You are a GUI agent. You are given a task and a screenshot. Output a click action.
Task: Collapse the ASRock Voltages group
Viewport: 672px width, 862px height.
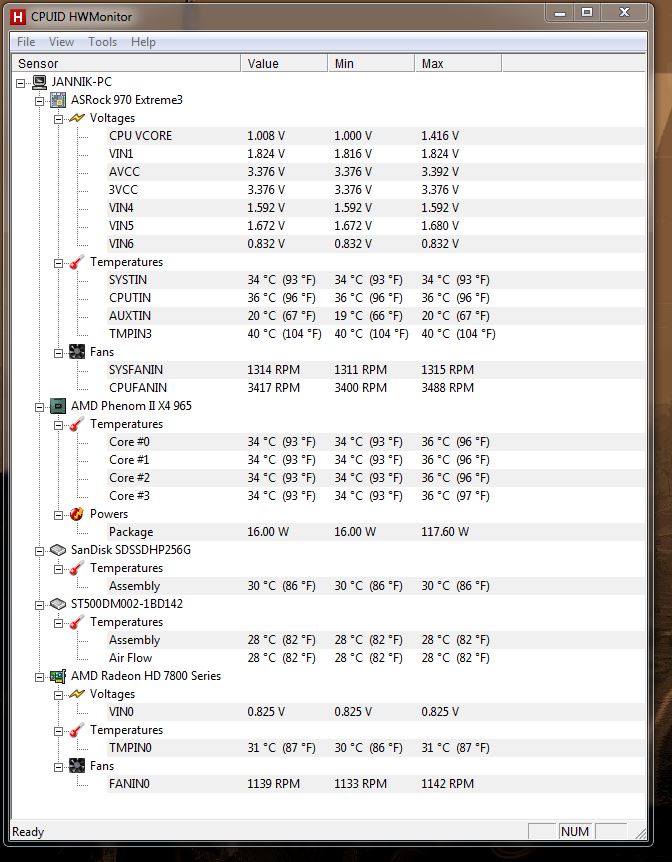58,119
